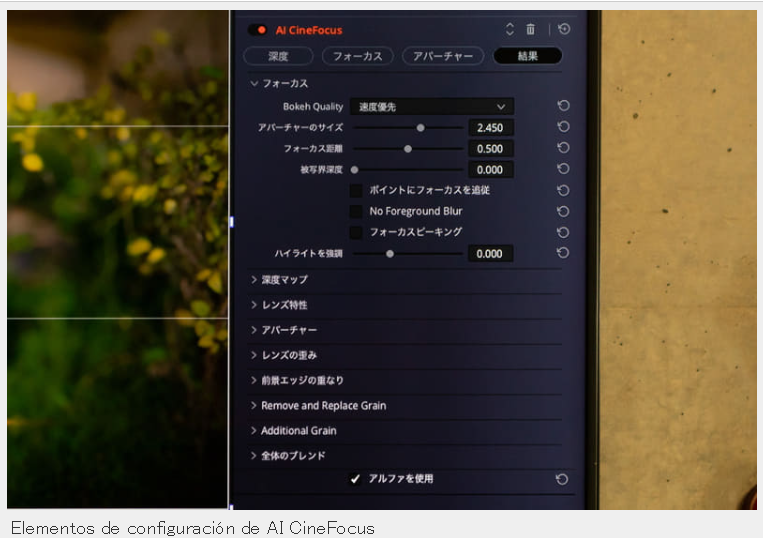Reset the Bokeh Quality setting

(563, 106)
